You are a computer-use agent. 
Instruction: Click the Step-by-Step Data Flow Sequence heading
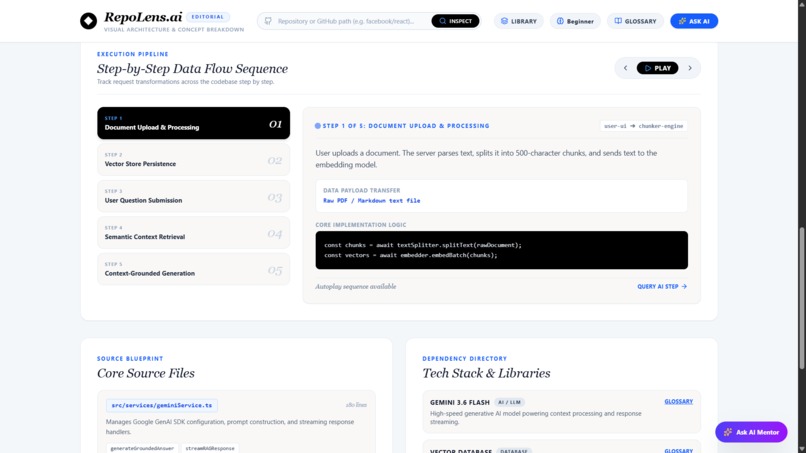[192, 68]
